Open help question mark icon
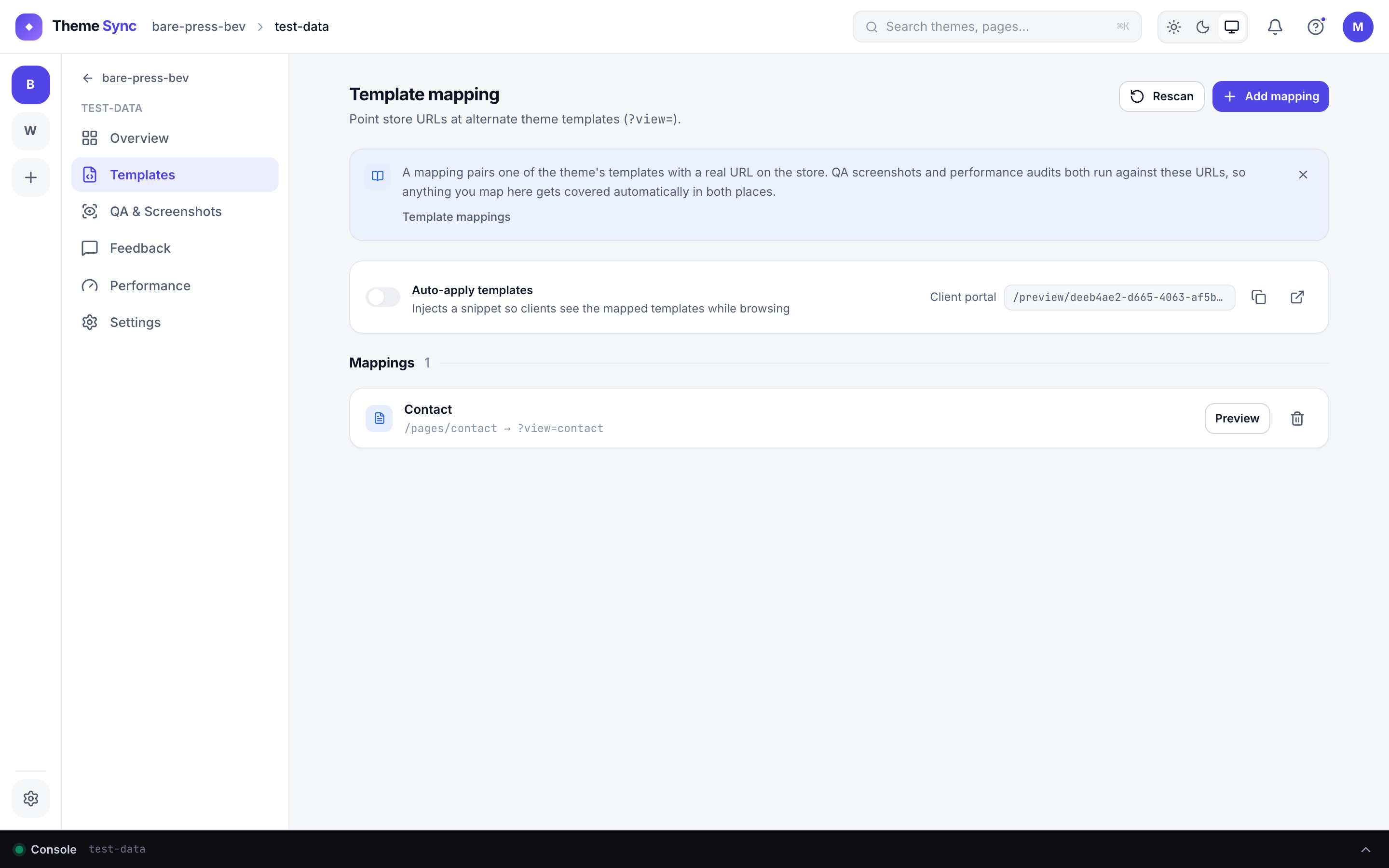 point(1316,27)
